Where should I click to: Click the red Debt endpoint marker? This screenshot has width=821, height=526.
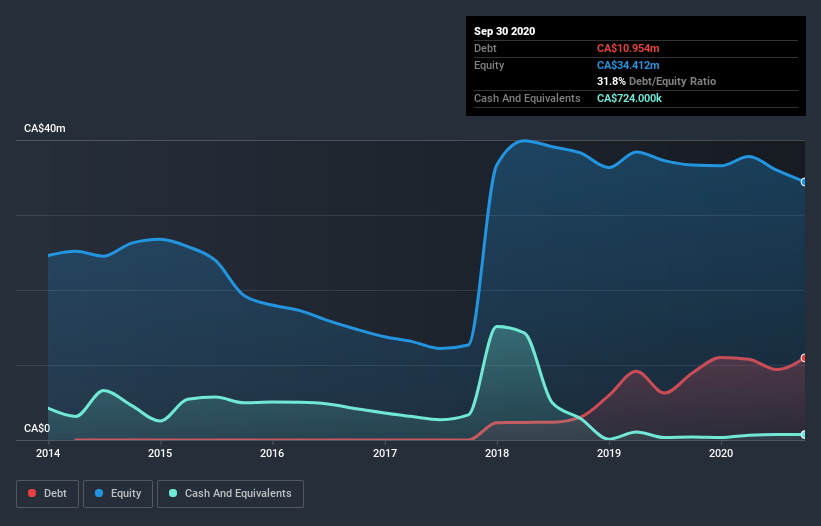pos(804,358)
